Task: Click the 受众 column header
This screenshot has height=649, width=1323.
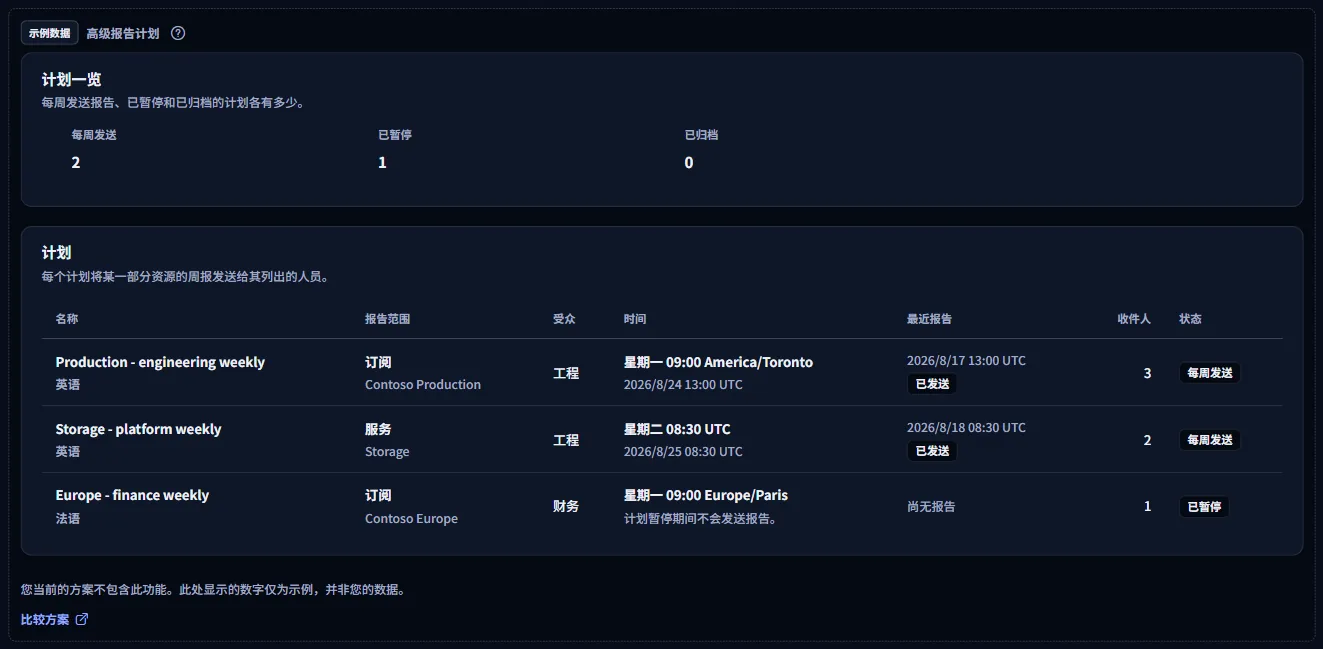Action: coord(564,318)
